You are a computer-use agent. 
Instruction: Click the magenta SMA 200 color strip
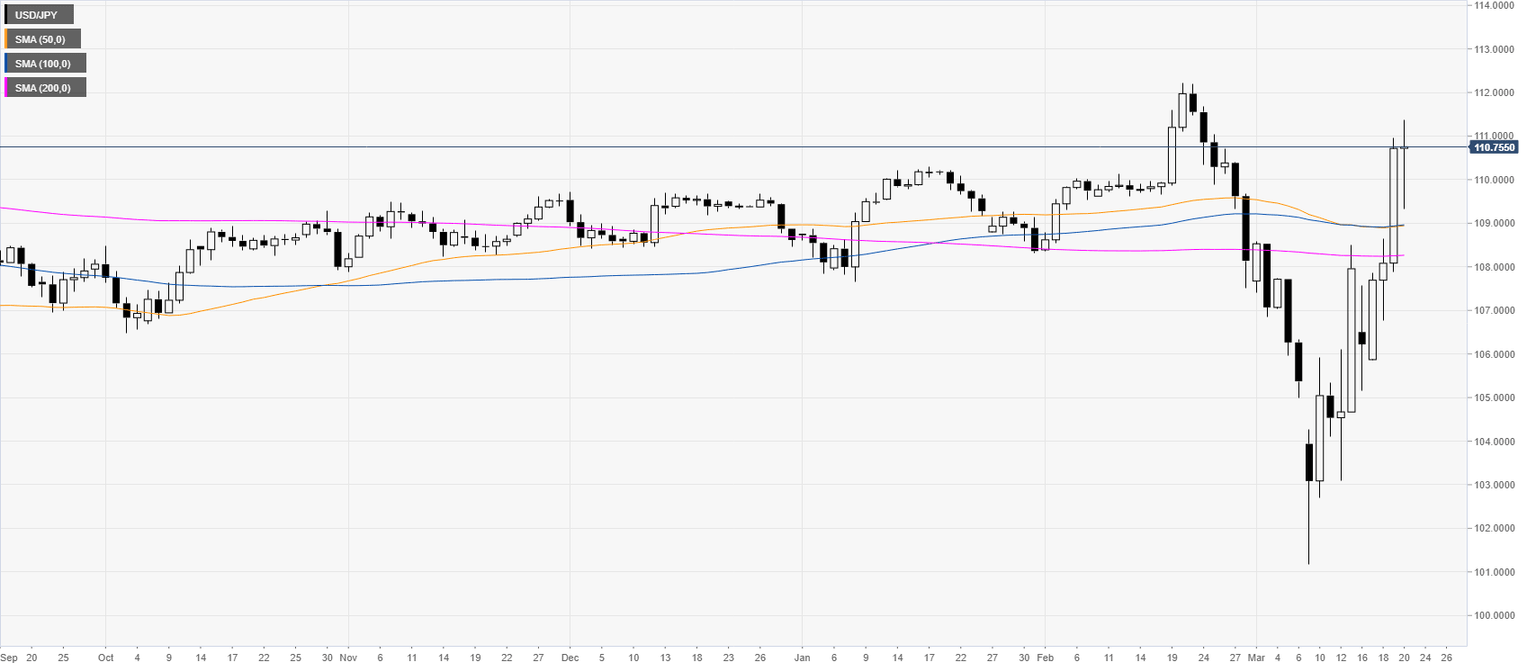(7, 88)
